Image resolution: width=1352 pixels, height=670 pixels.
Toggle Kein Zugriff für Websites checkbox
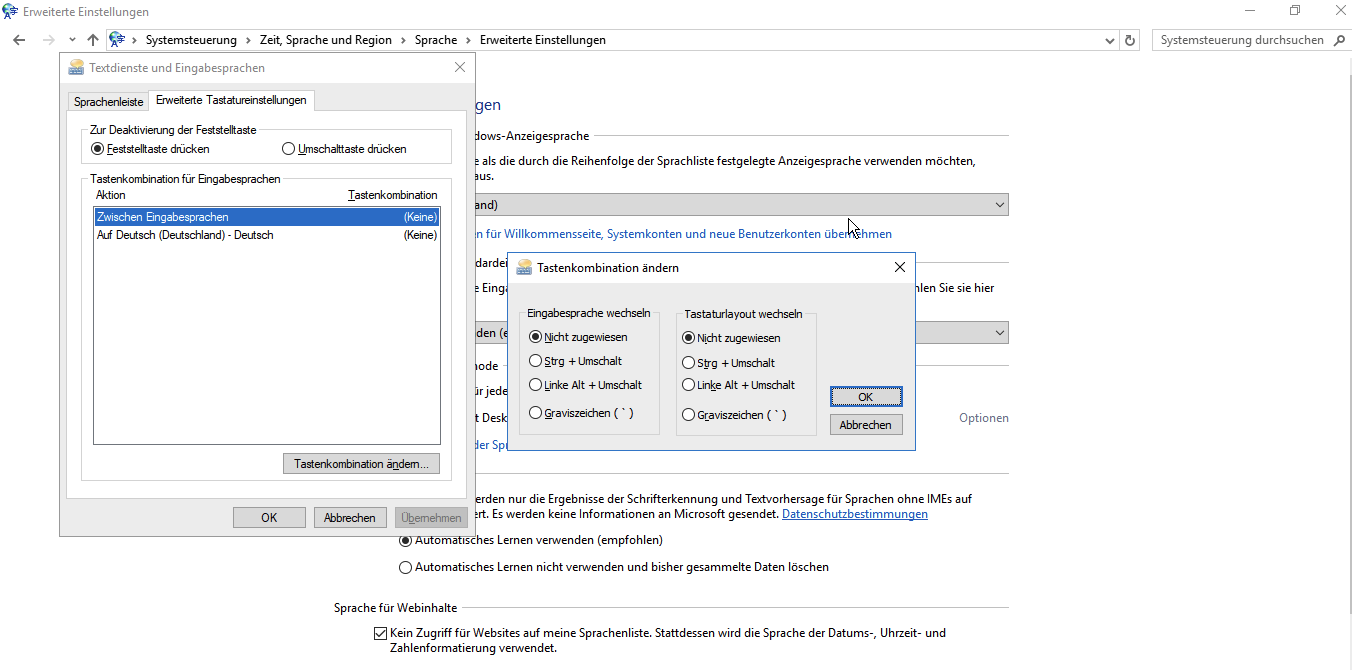pos(380,633)
